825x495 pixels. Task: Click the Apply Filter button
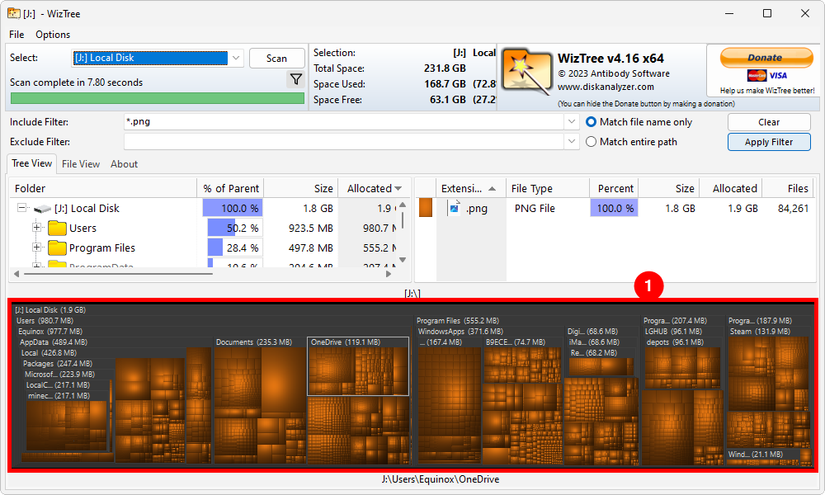coord(768,142)
